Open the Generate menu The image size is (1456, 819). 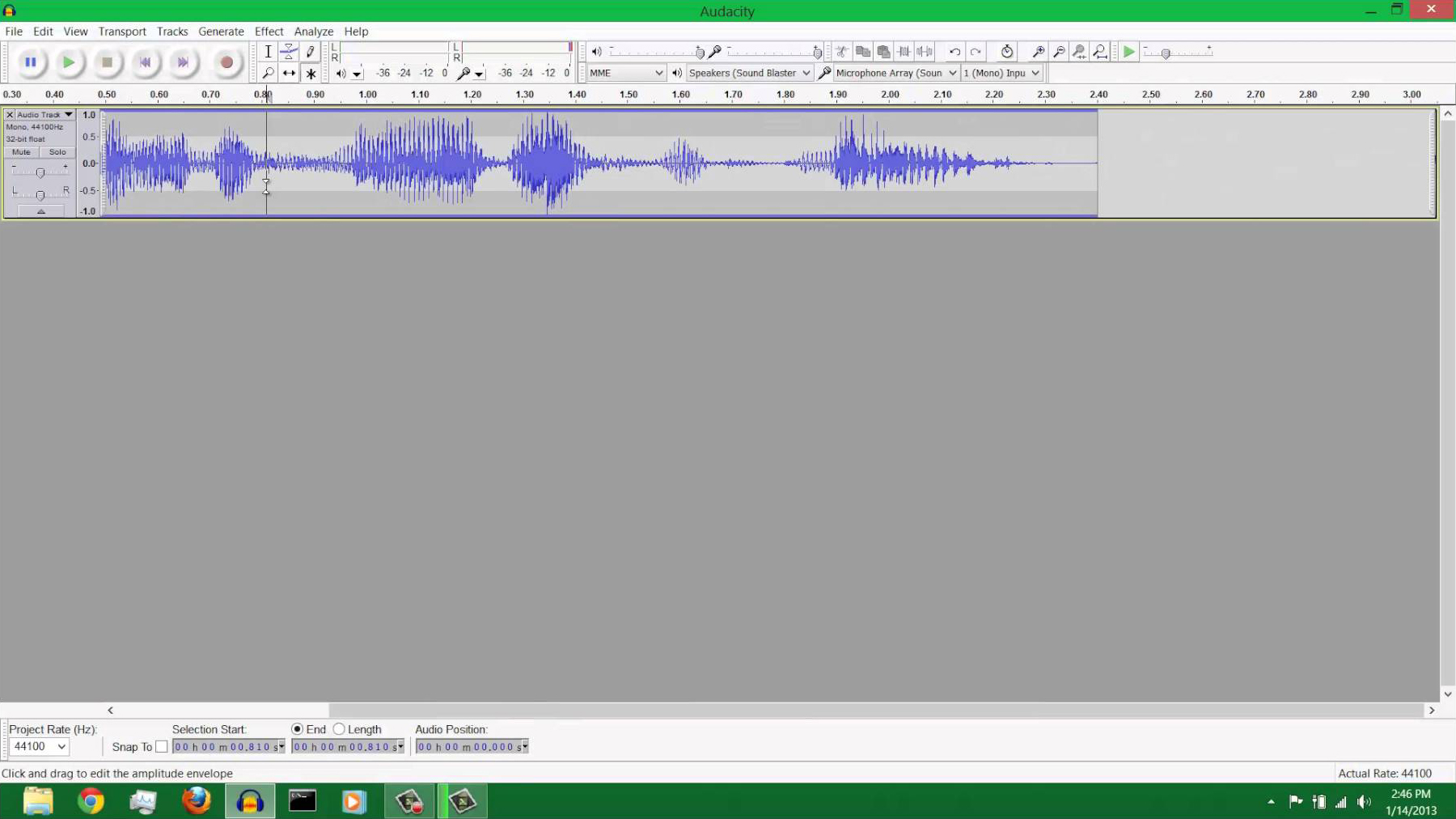click(221, 31)
